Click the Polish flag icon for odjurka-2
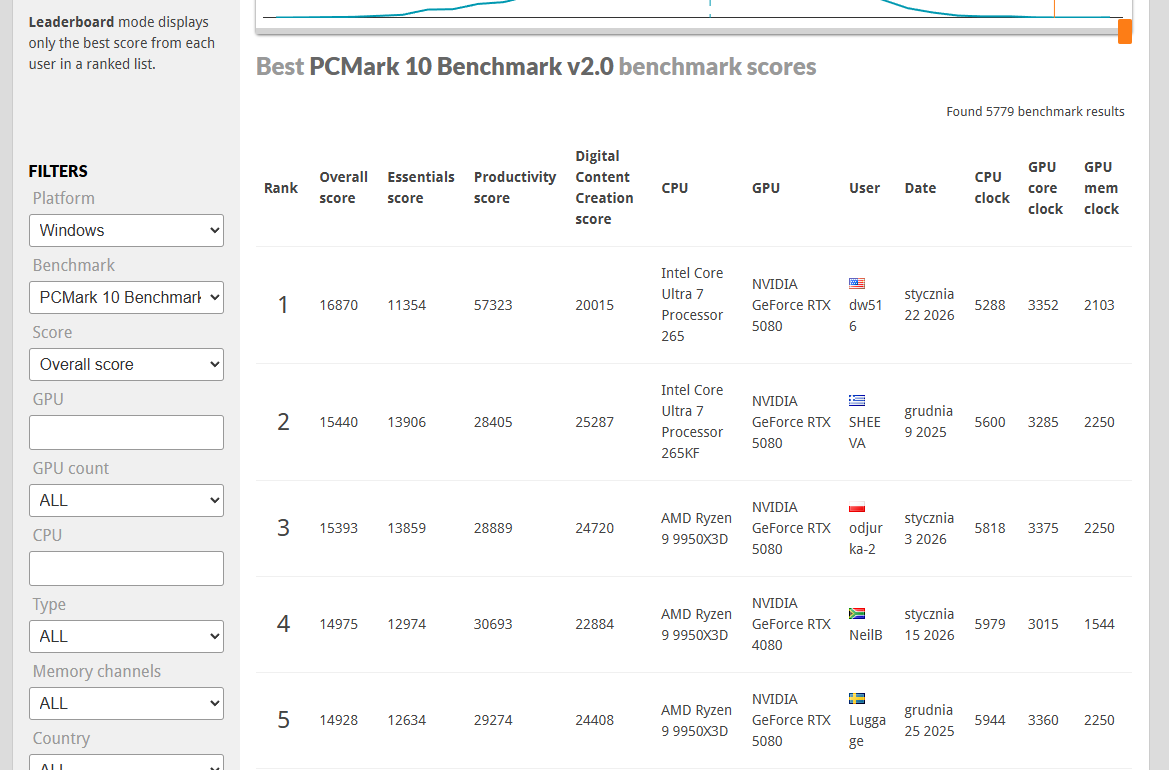 [857, 507]
